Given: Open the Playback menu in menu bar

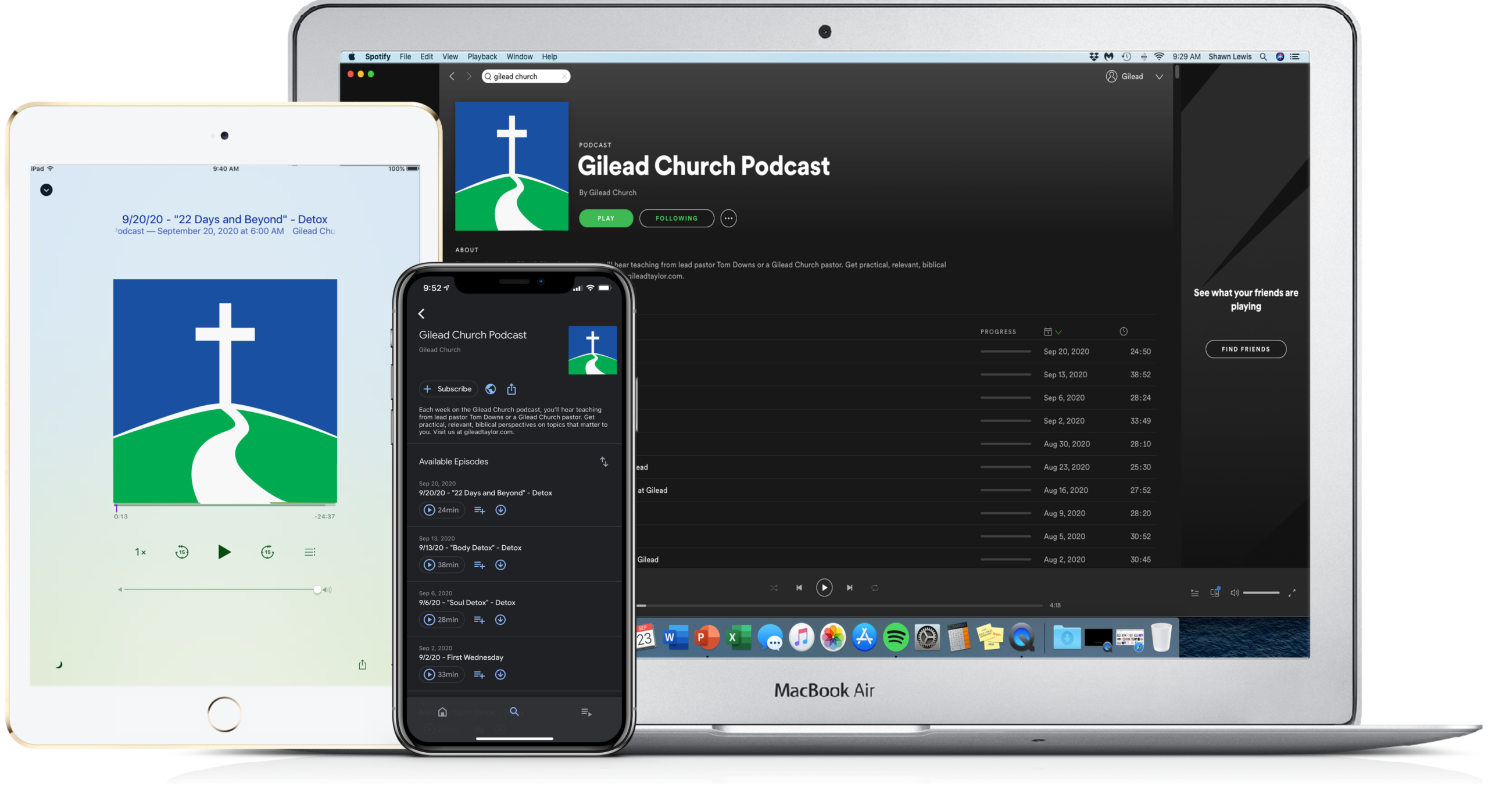Looking at the screenshot, I should click(482, 57).
